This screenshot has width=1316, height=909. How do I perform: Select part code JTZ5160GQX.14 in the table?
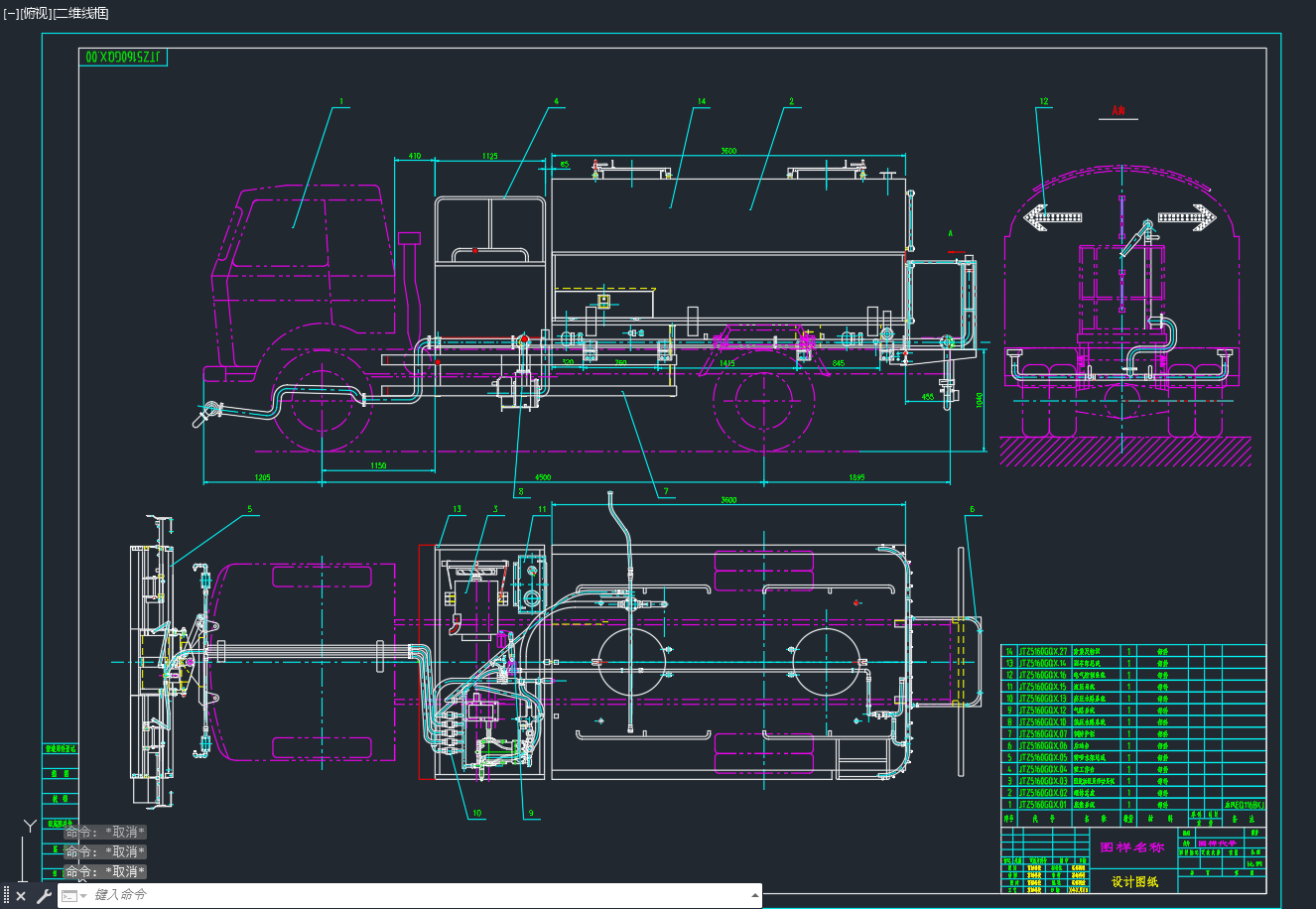pyautogui.click(x=1043, y=663)
